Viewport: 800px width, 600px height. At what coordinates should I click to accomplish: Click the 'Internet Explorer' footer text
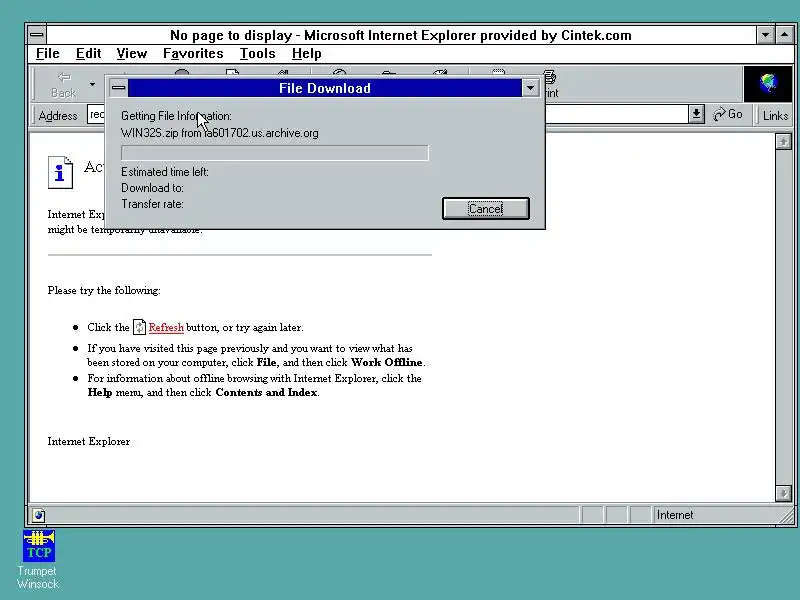click(x=89, y=441)
